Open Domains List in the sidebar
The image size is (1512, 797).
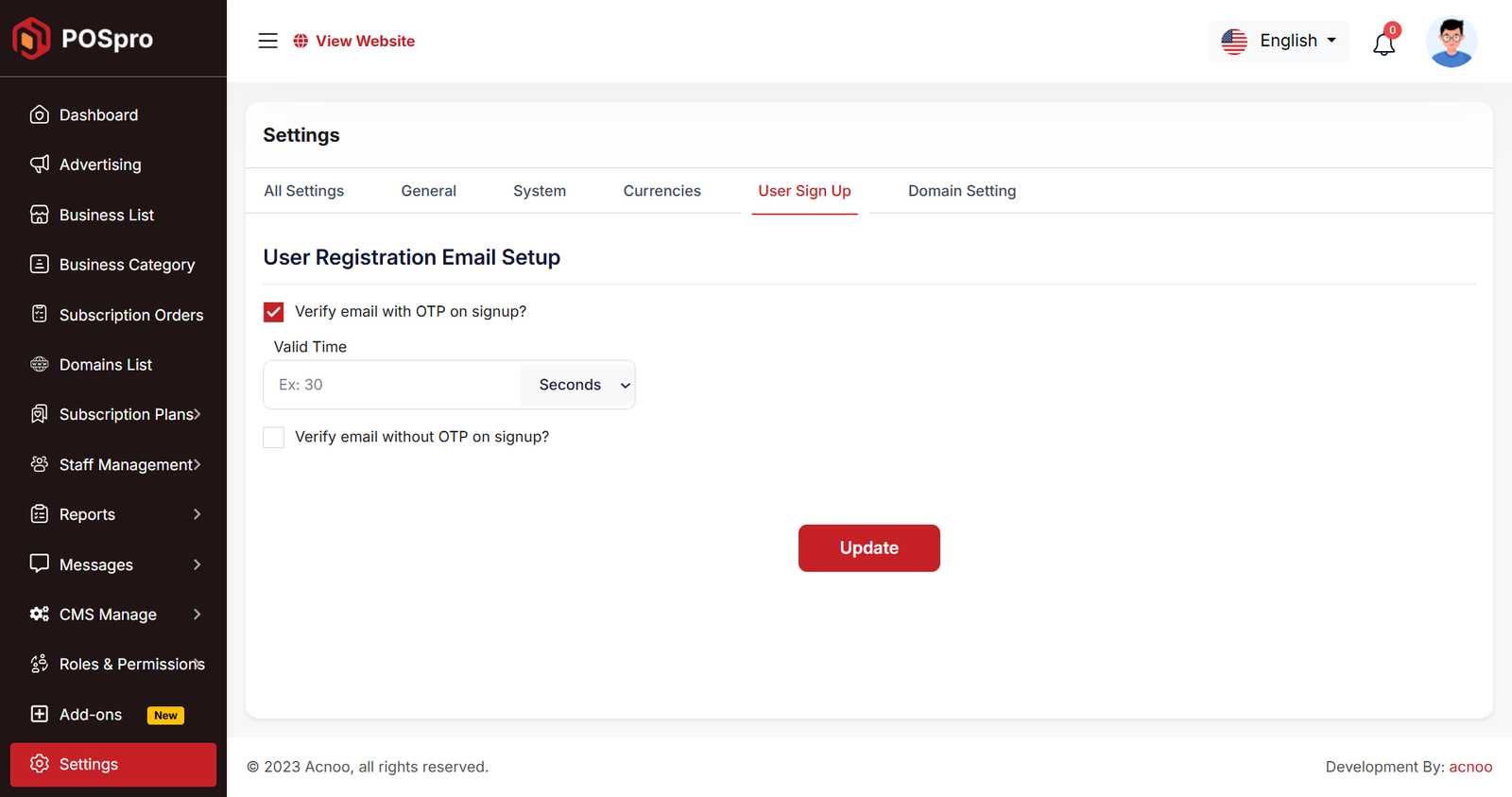coord(105,364)
